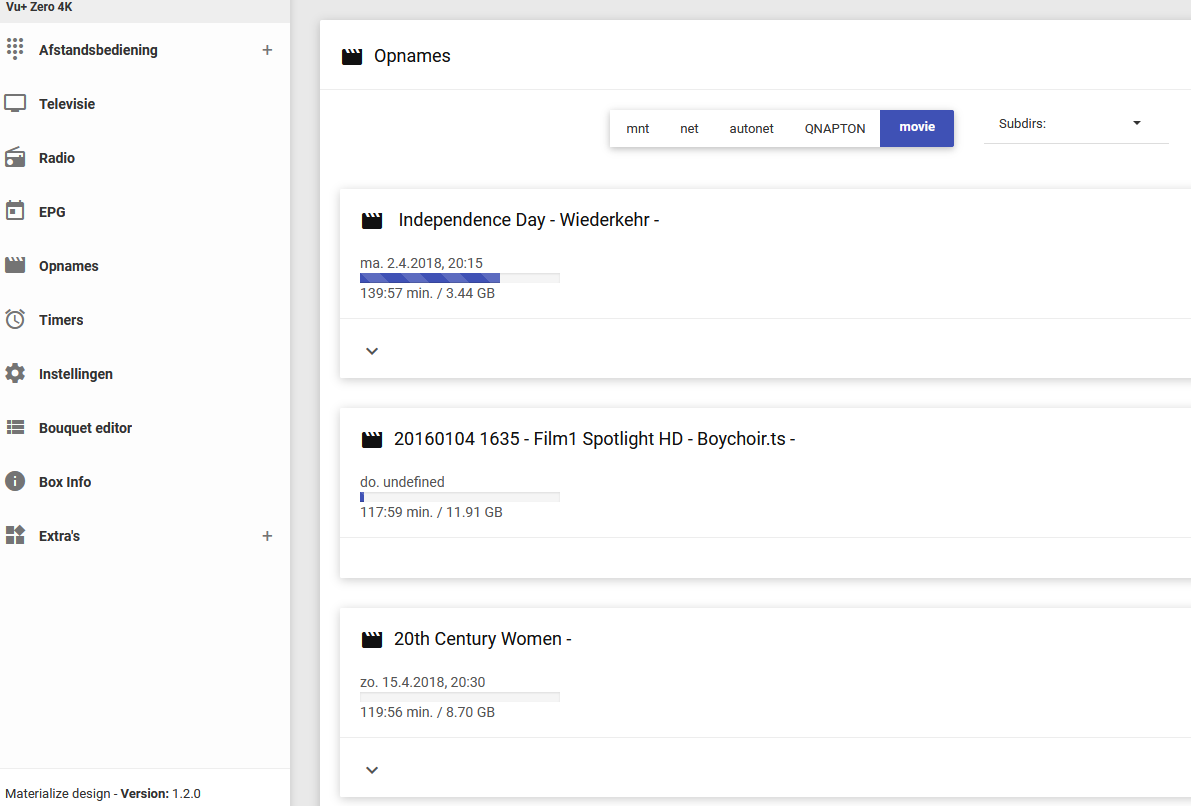Click the EPG calendar icon
This screenshot has height=806, width=1191.
[15, 211]
